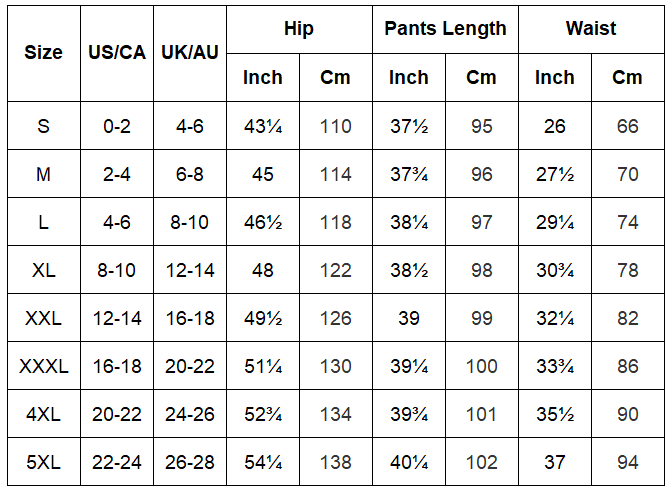Select the Waist header cell
Image resolution: width=672 pixels, height=494 pixels.
tap(591, 29)
